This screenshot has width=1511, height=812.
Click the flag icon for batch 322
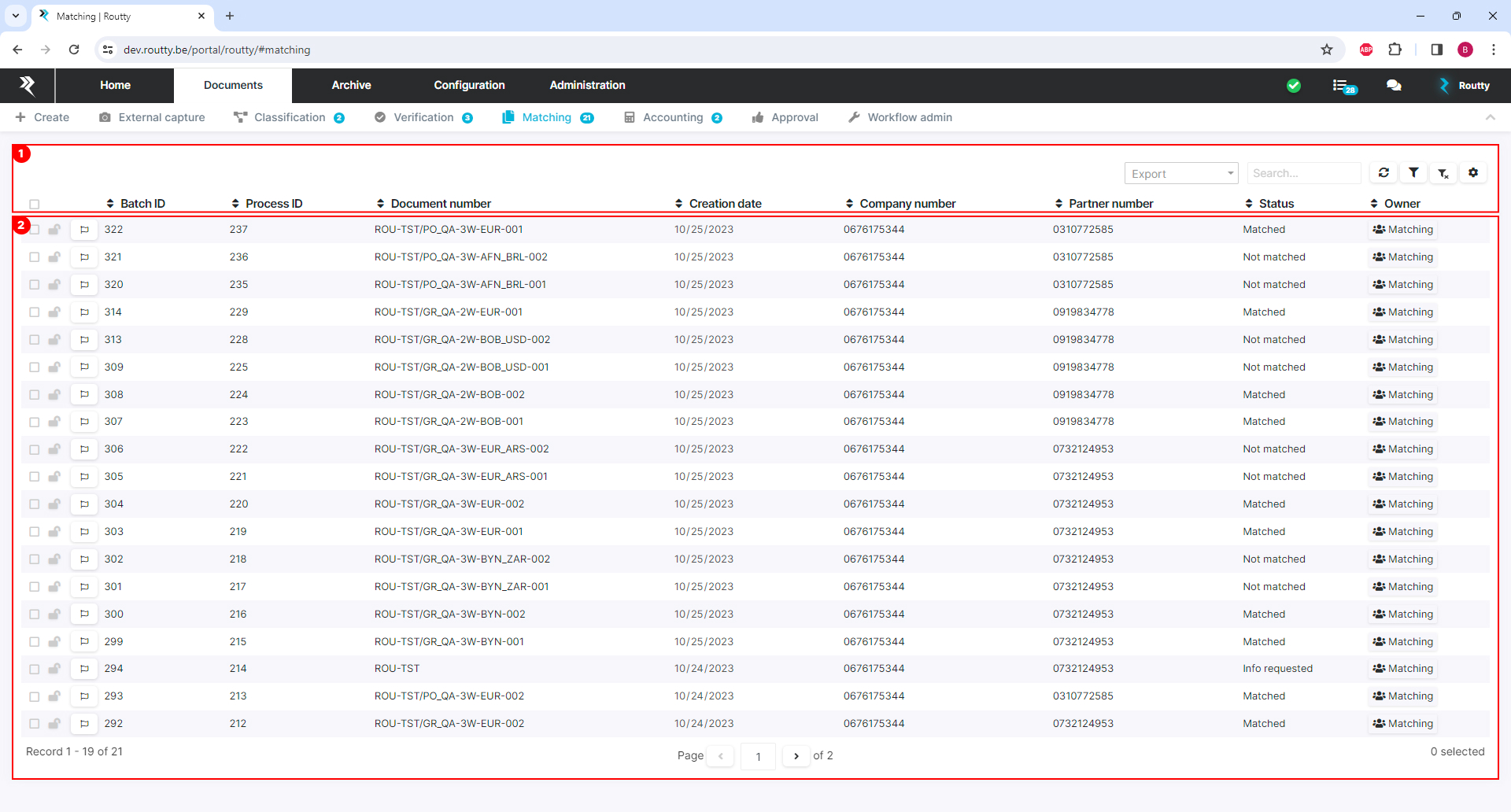(x=84, y=230)
